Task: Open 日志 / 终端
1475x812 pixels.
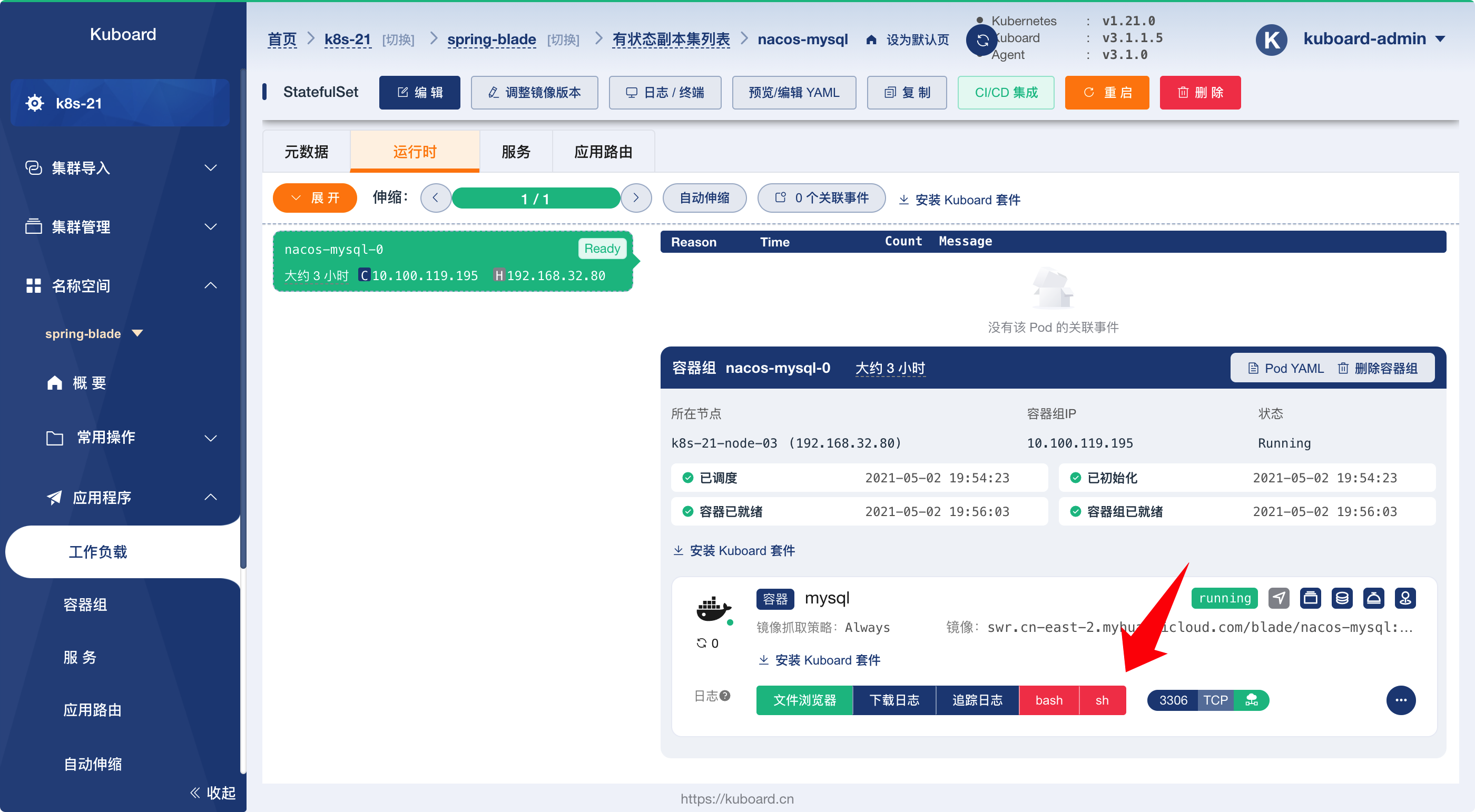Action: [665, 92]
